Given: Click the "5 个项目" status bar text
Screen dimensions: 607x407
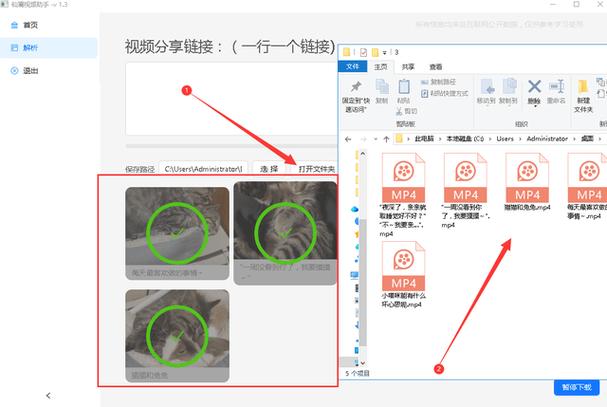Looking at the screenshot, I should point(357,373).
